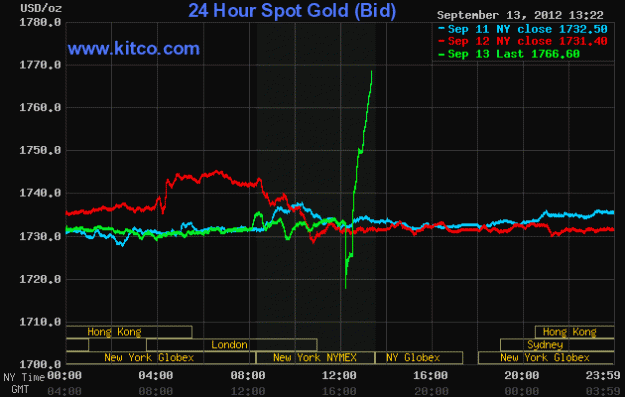Image resolution: width=625 pixels, height=397 pixels.
Task: Click the NY Time 16:00 tick label
Action: (x=430, y=375)
